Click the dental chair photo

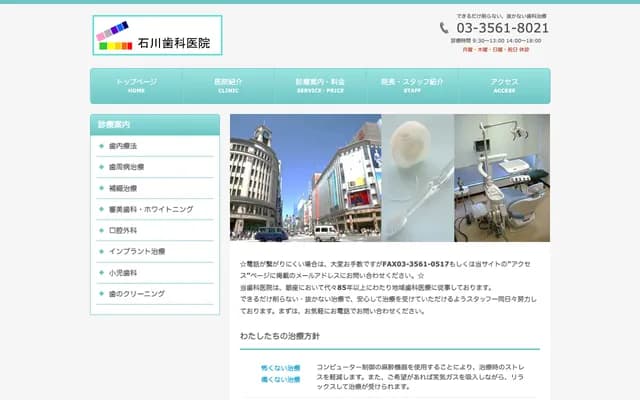tap(502, 178)
